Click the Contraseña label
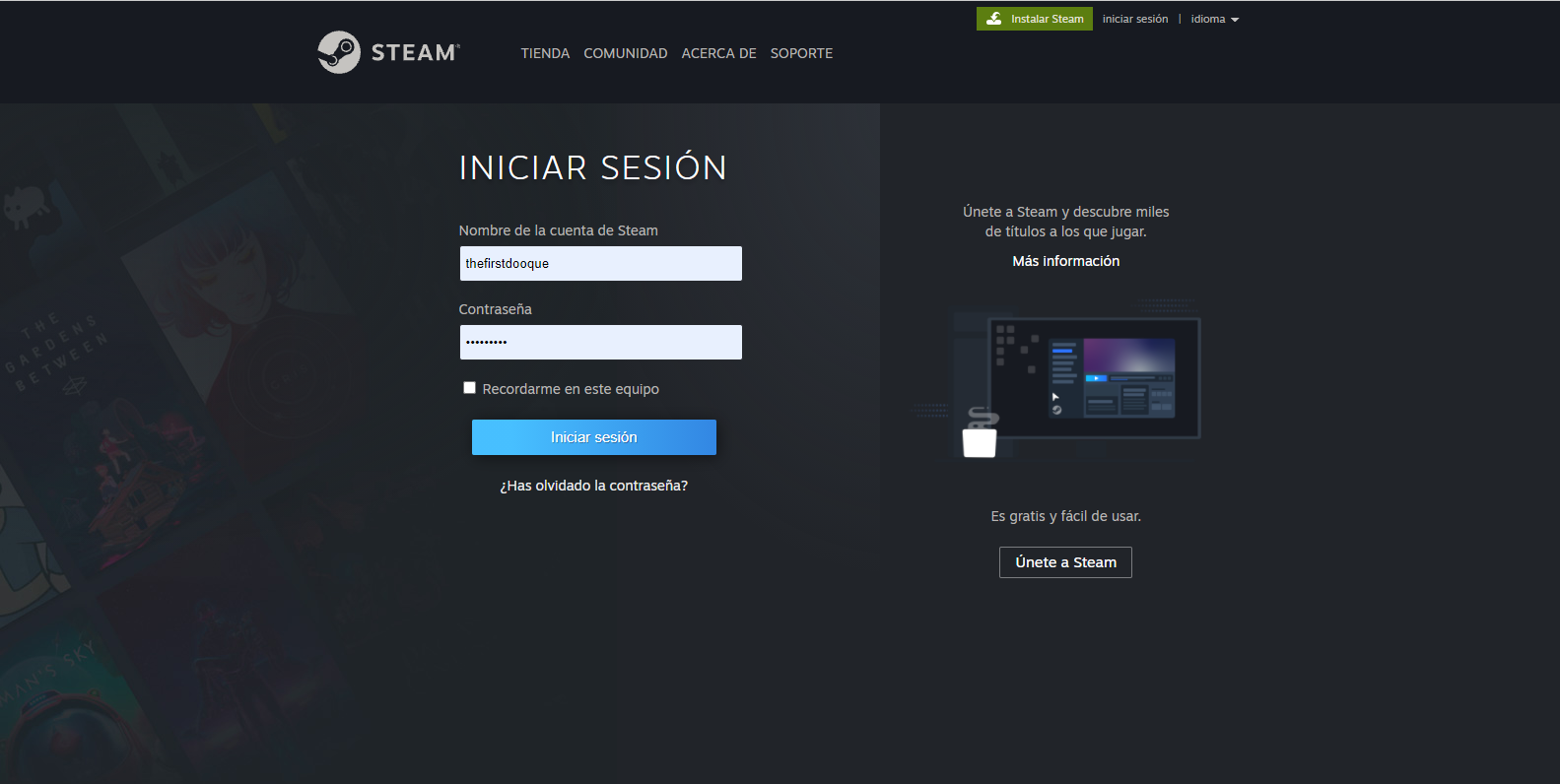The image size is (1560, 784). [x=496, y=309]
